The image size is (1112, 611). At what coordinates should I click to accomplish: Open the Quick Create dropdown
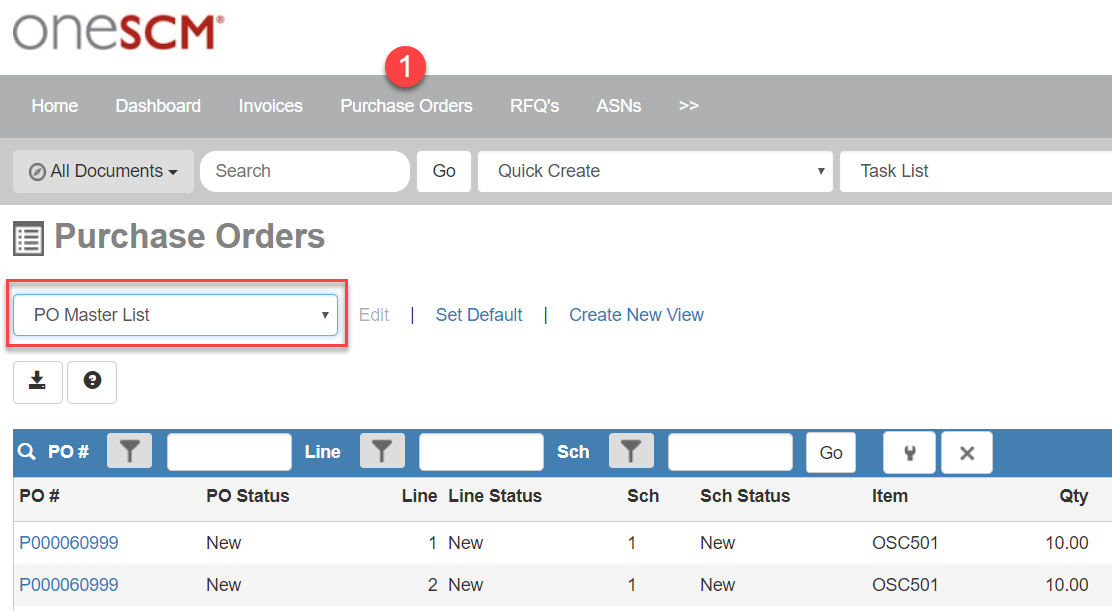[x=655, y=171]
